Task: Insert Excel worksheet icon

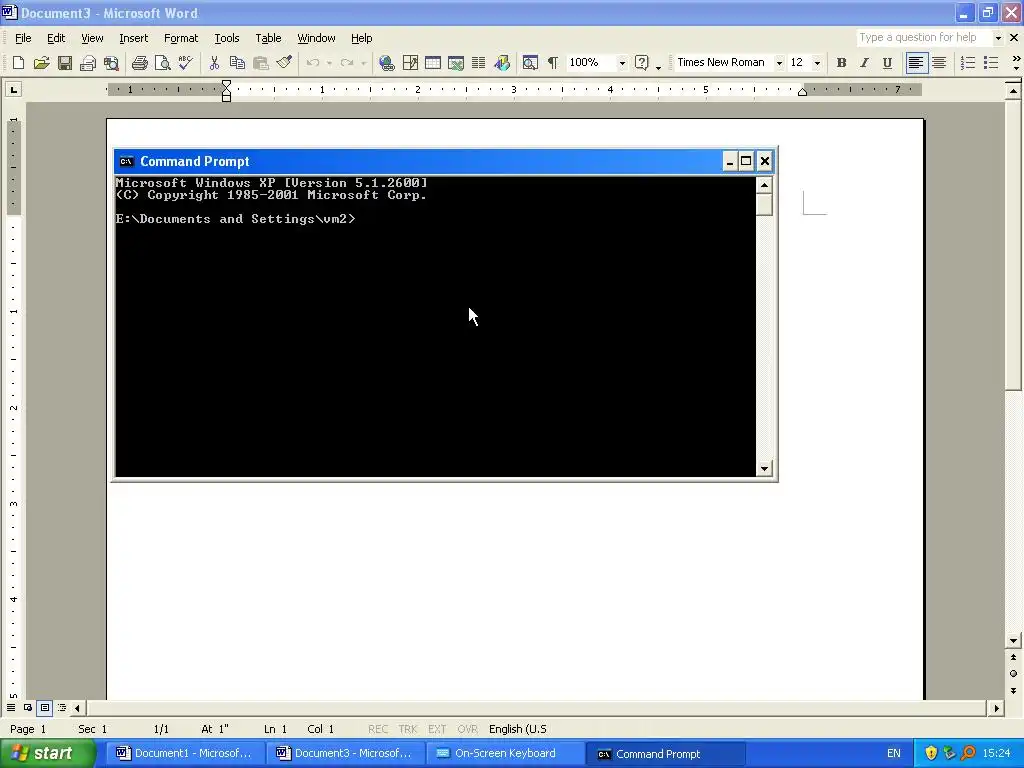Action: [x=456, y=63]
